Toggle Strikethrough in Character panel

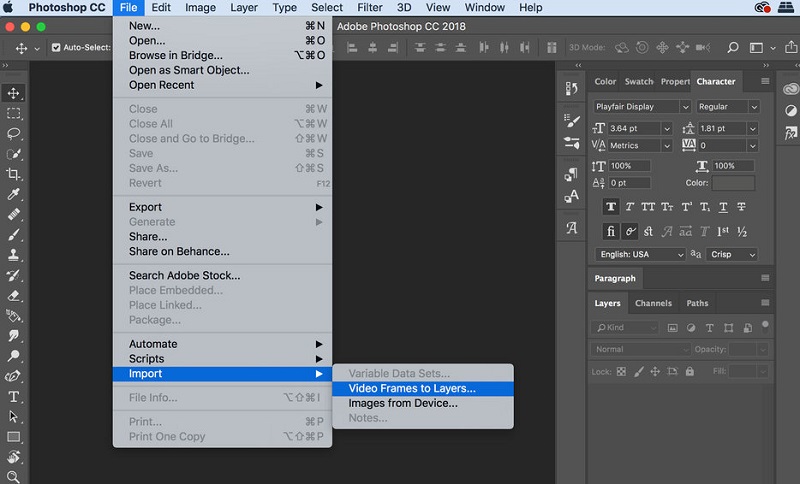pos(741,207)
